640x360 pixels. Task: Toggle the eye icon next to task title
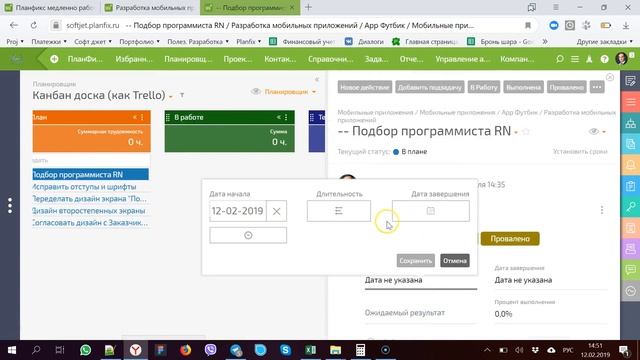594,131
